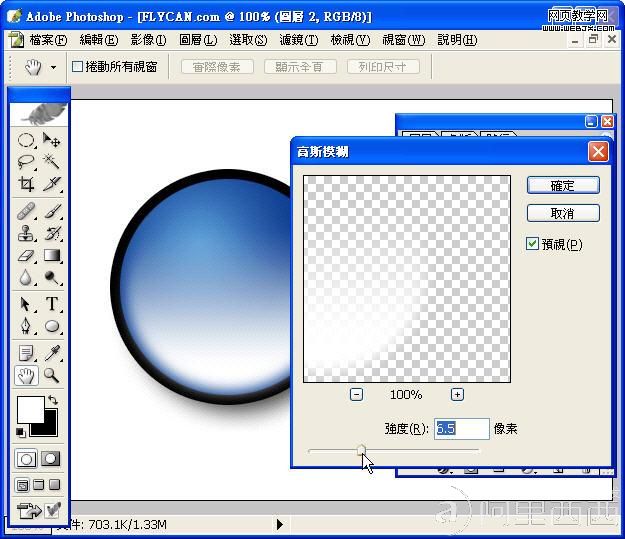Open the 說明(H) menu

(457, 40)
